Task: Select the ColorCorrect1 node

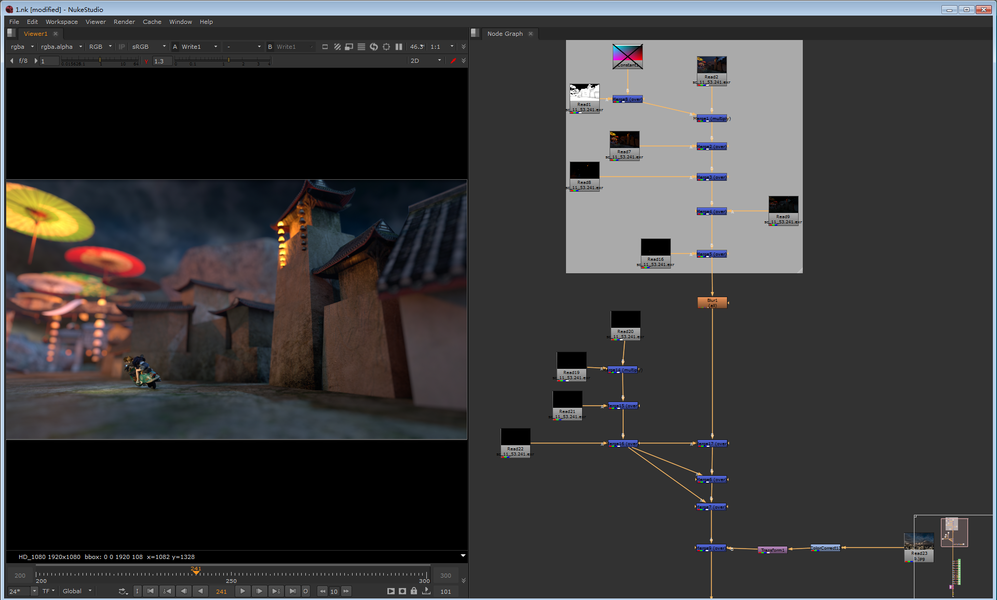Action: pos(825,547)
